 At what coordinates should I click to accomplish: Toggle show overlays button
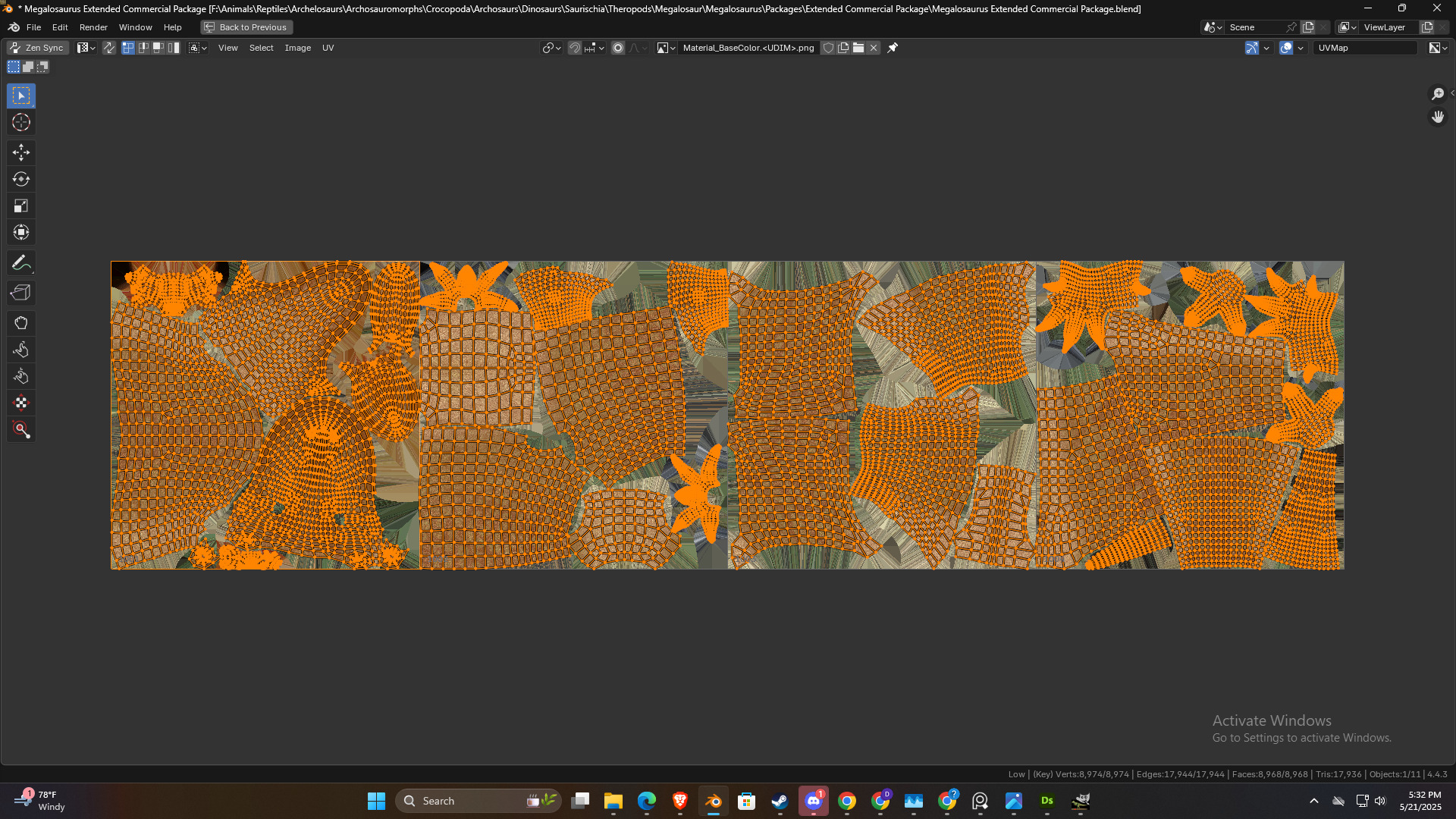click(x=1286, y=48)
